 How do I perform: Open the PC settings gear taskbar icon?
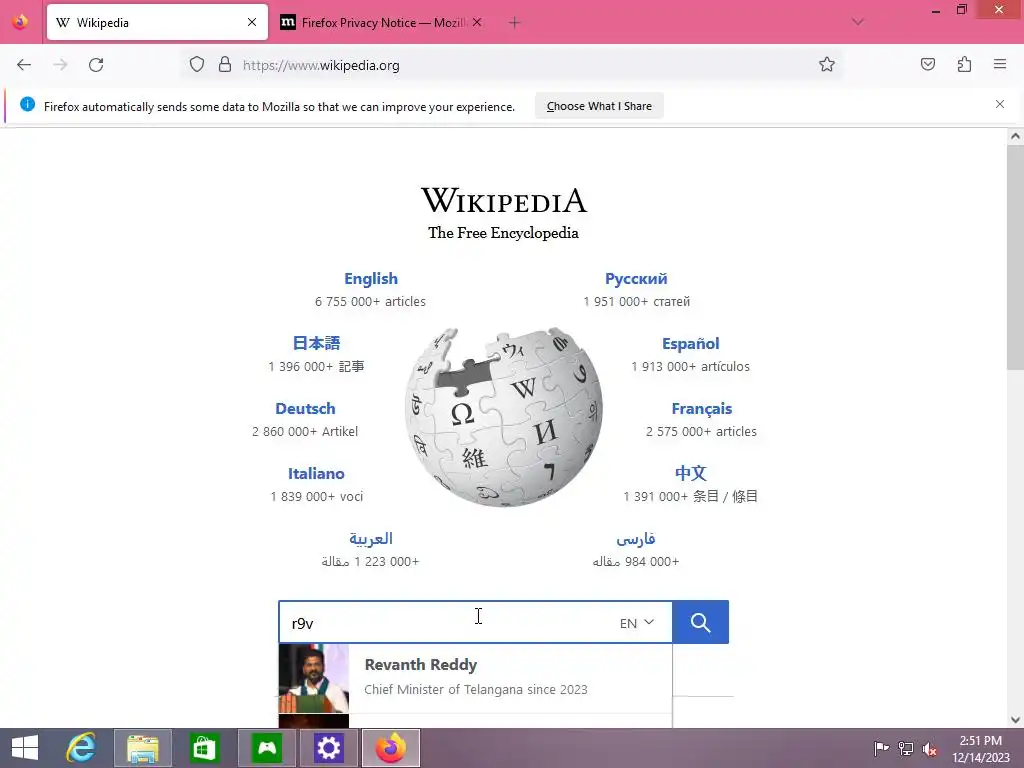tap(328, 748)
